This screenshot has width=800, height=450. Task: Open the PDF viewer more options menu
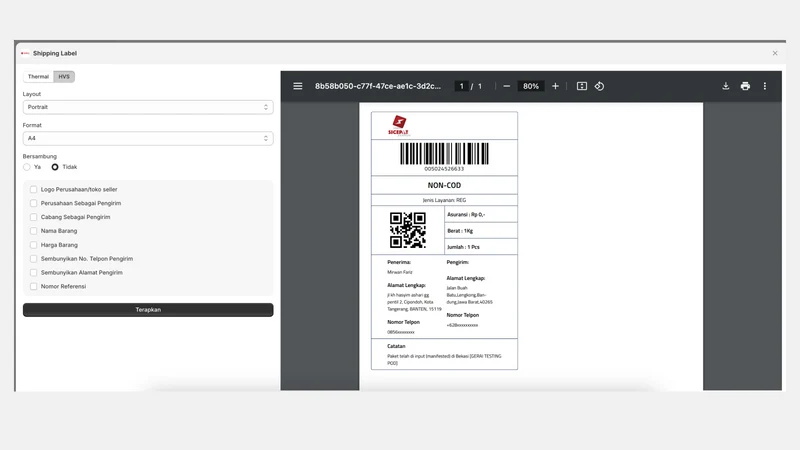point(764,86)
